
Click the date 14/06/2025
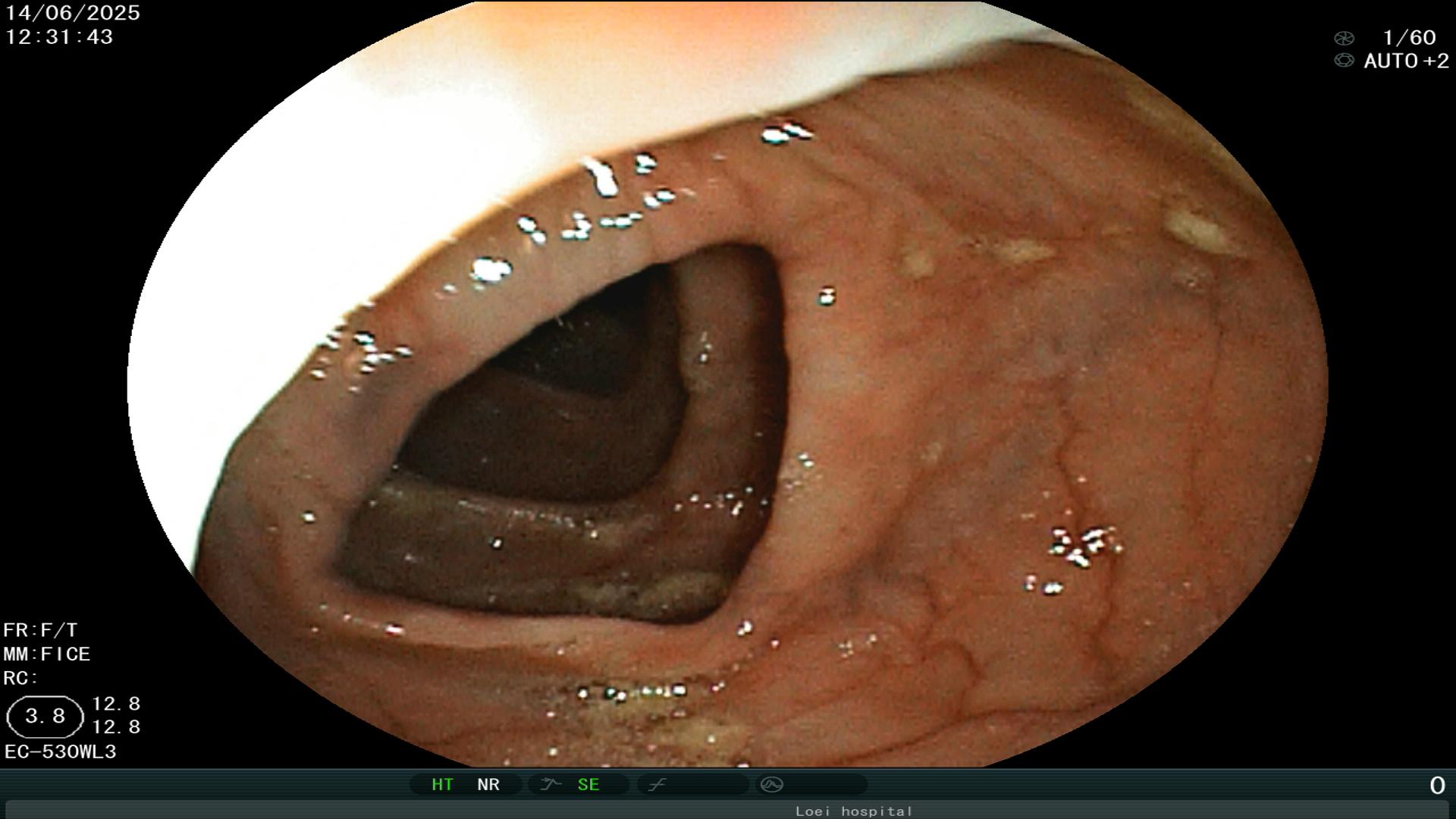tap(73, 13)
